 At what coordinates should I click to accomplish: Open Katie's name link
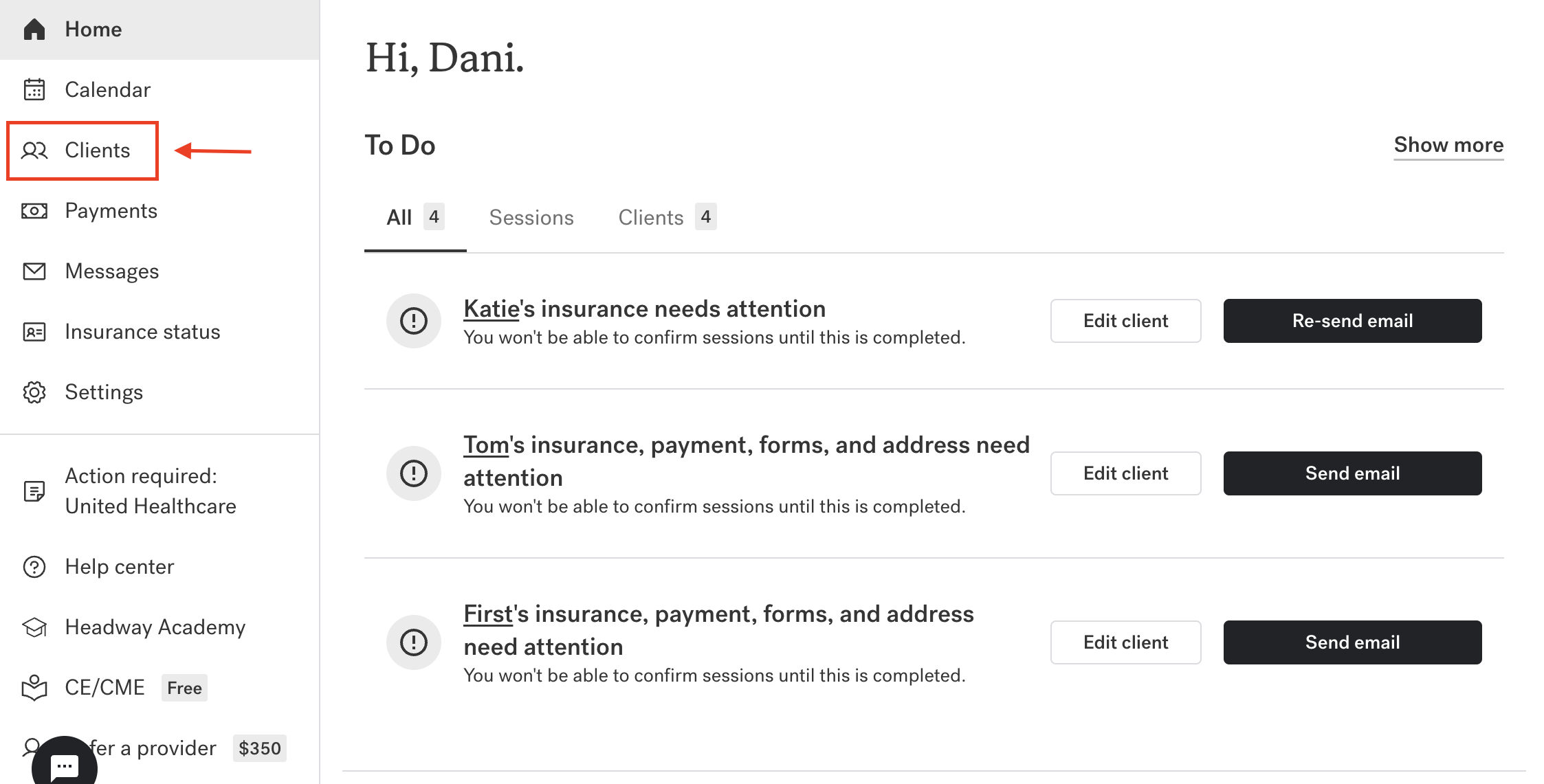coord(491,309)
